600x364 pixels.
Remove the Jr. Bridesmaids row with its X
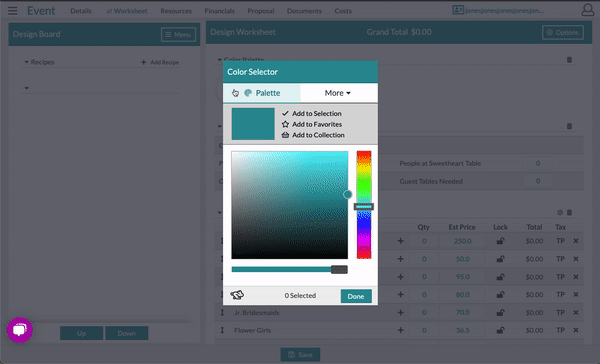pyautogui.click(x=576, y=312)
